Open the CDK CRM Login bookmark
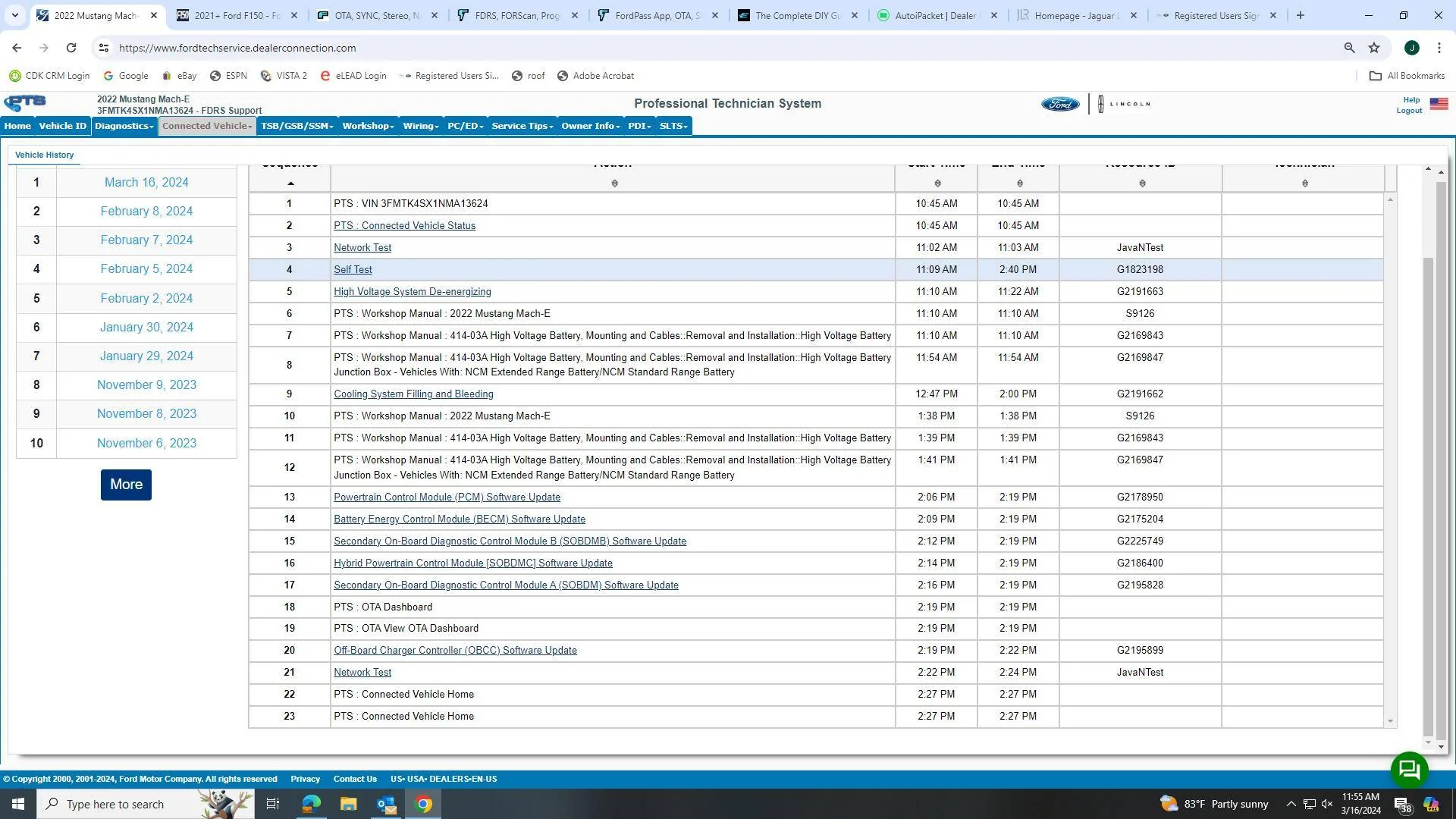 click(49, 76)
